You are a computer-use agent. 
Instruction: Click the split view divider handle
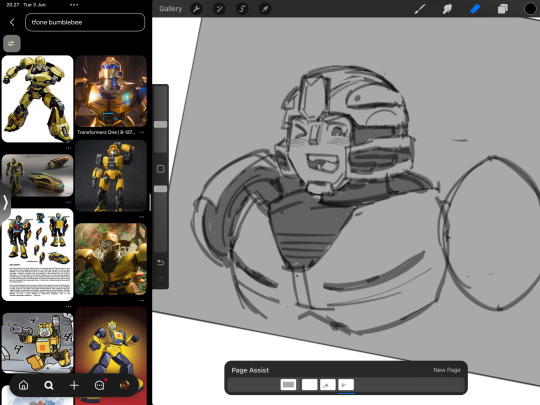pos(150,202)
